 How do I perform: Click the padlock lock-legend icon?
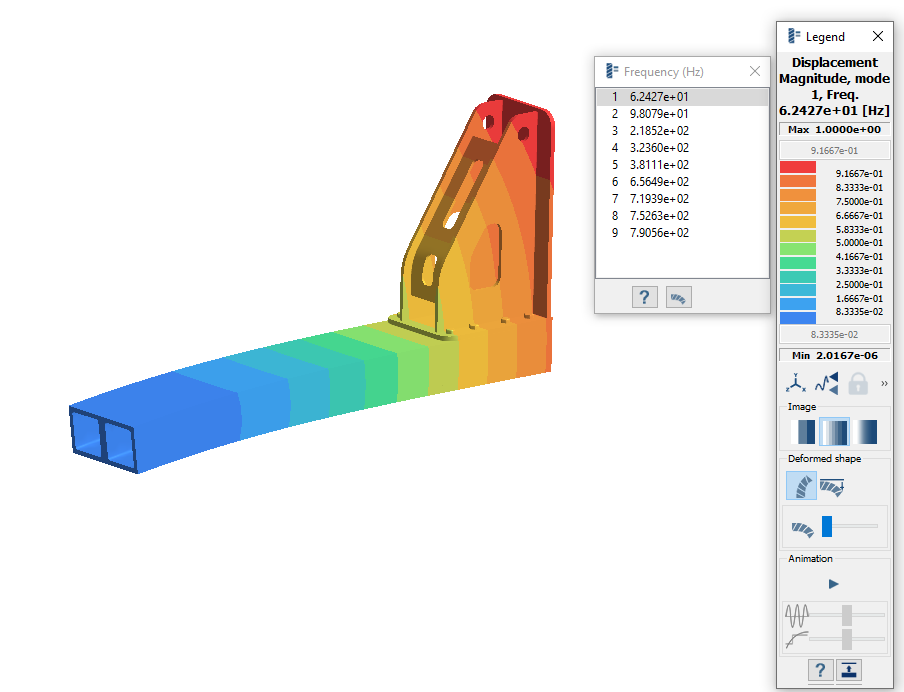click(857, 383)
